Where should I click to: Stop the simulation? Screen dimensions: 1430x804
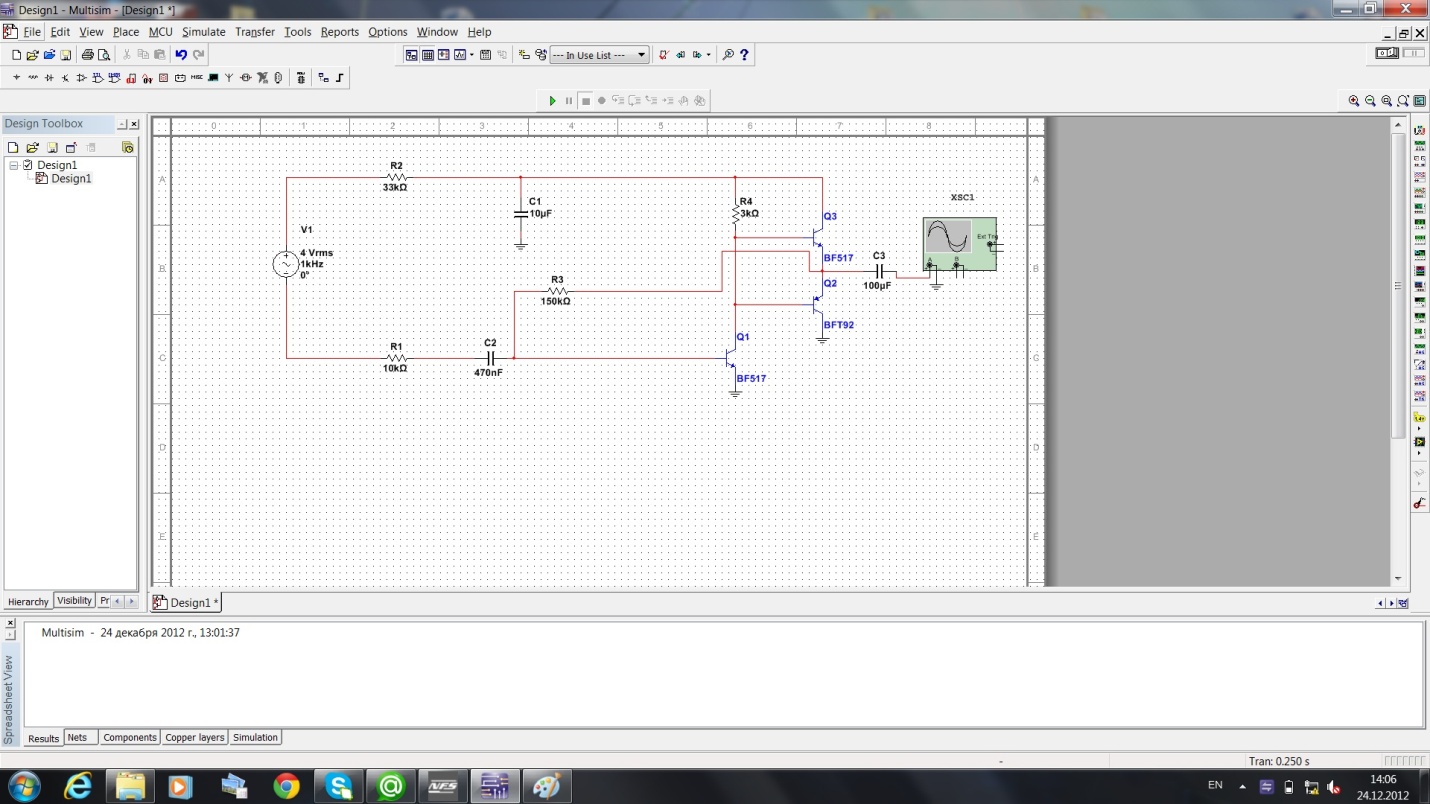586,100
